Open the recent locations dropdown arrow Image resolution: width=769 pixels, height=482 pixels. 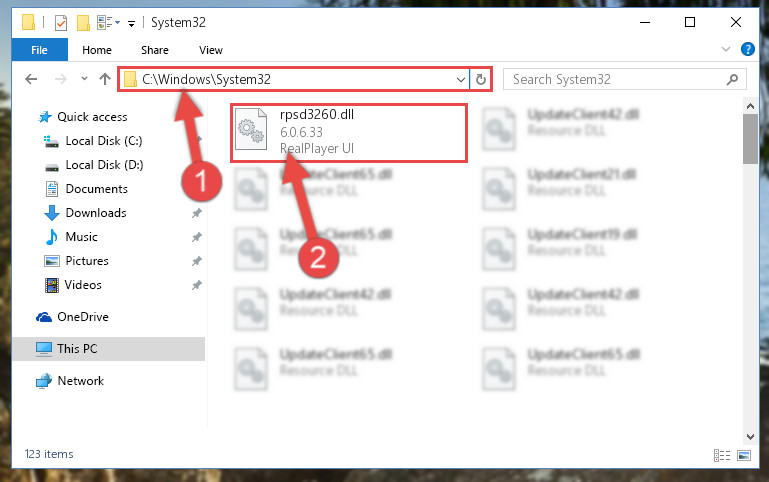tap(84, 79)
